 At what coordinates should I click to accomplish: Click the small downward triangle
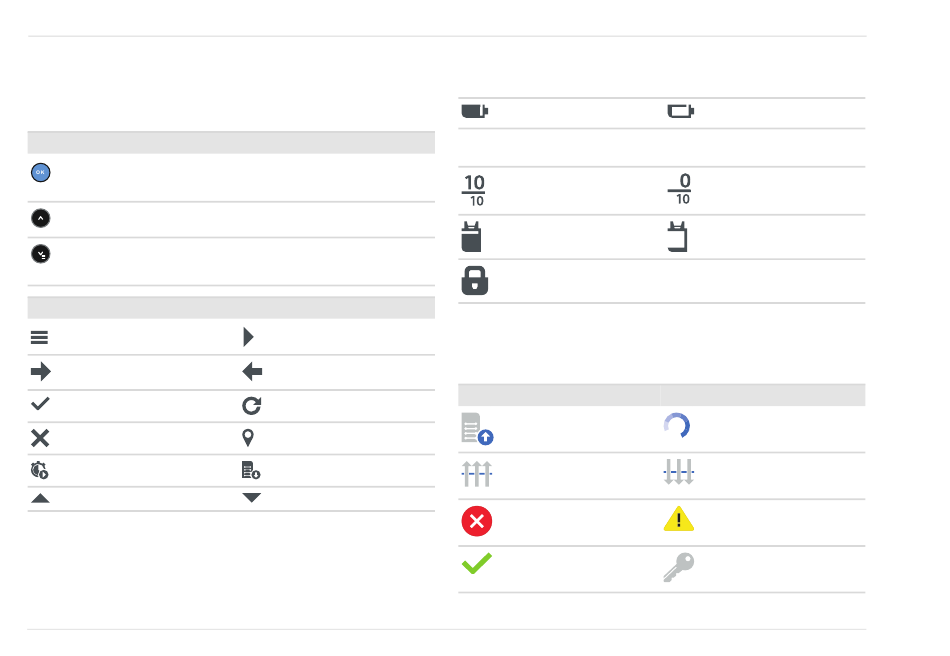tap(251, 497)
